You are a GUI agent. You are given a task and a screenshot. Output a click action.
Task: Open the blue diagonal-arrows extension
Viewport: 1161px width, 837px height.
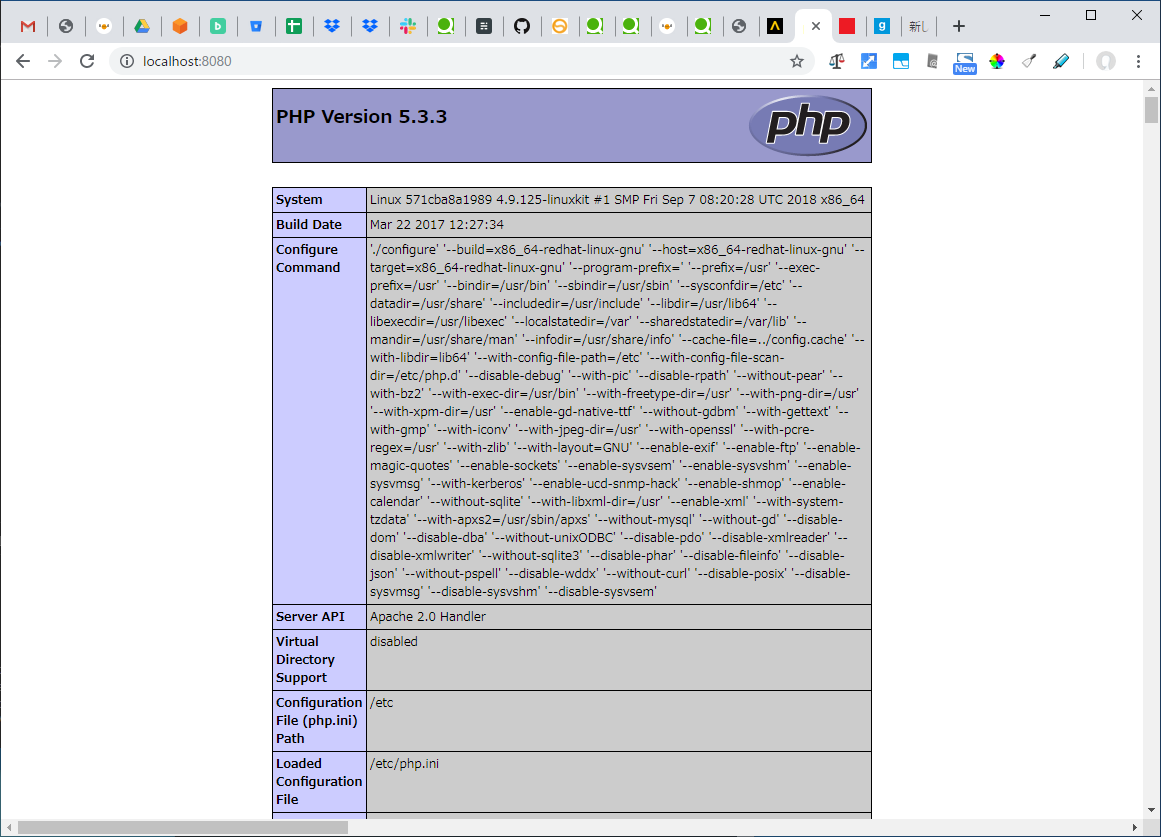(869, 61)
